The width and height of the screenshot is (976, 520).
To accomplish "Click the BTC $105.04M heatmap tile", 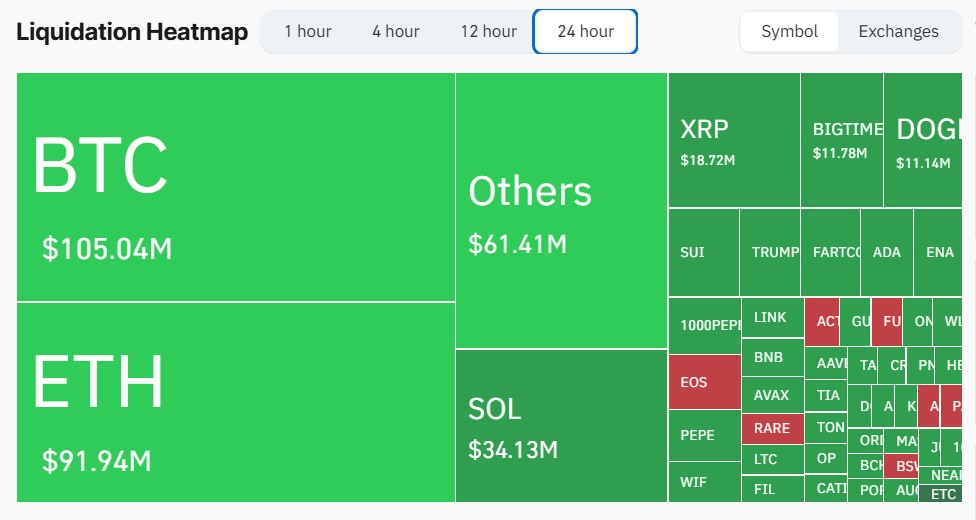I will 236,187.
